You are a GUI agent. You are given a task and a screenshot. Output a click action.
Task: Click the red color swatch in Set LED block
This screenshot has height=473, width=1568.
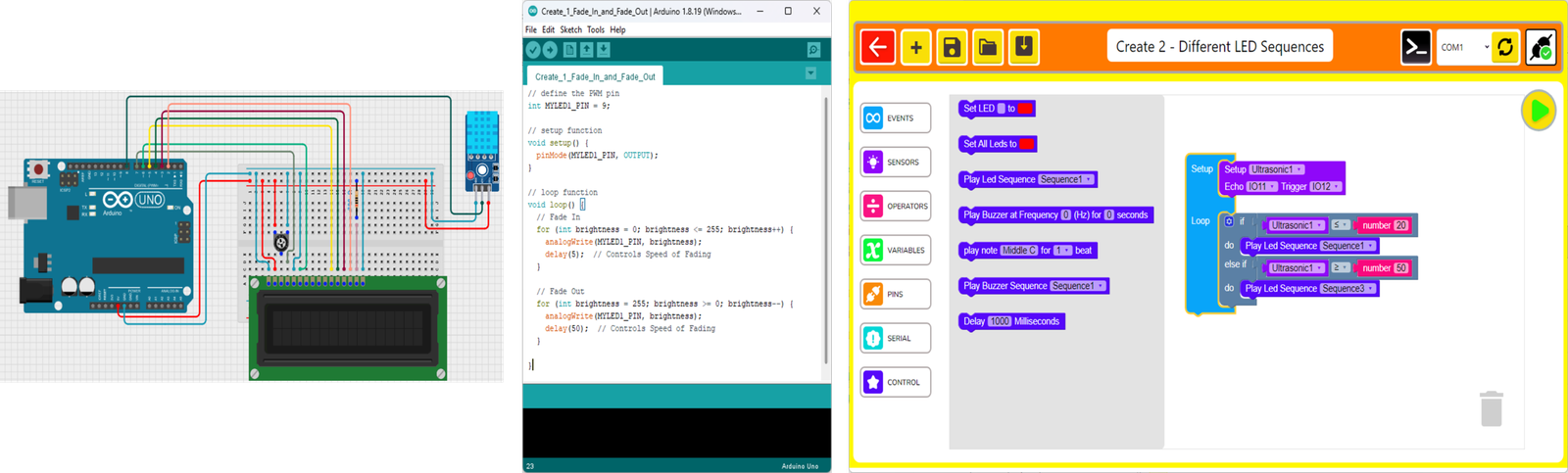[1025, 109]
